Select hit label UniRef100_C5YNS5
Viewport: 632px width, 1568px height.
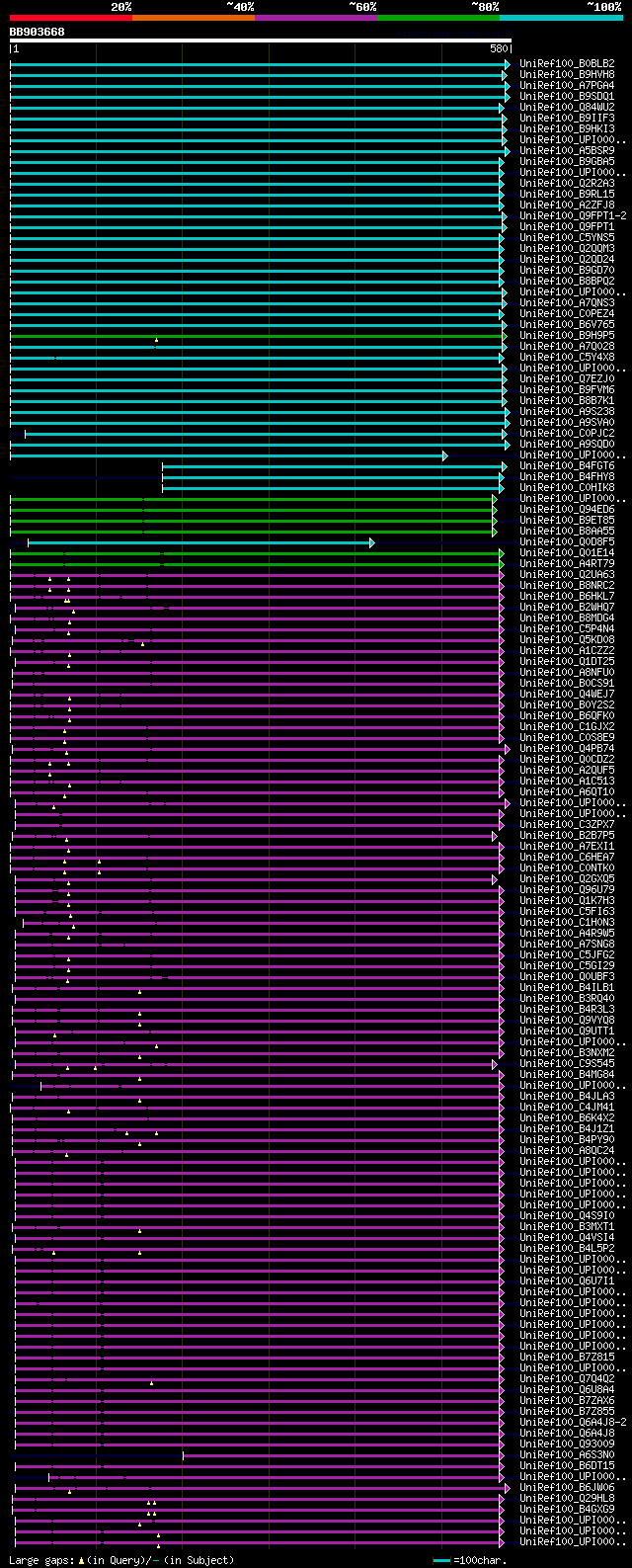click(567, 237)
